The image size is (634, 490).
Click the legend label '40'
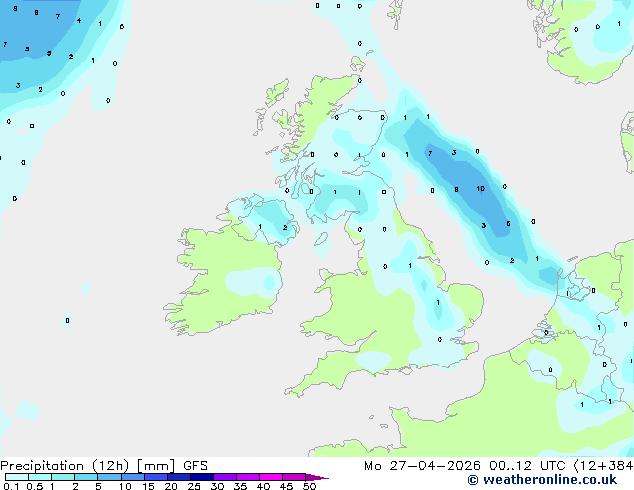tap(263, 486)
